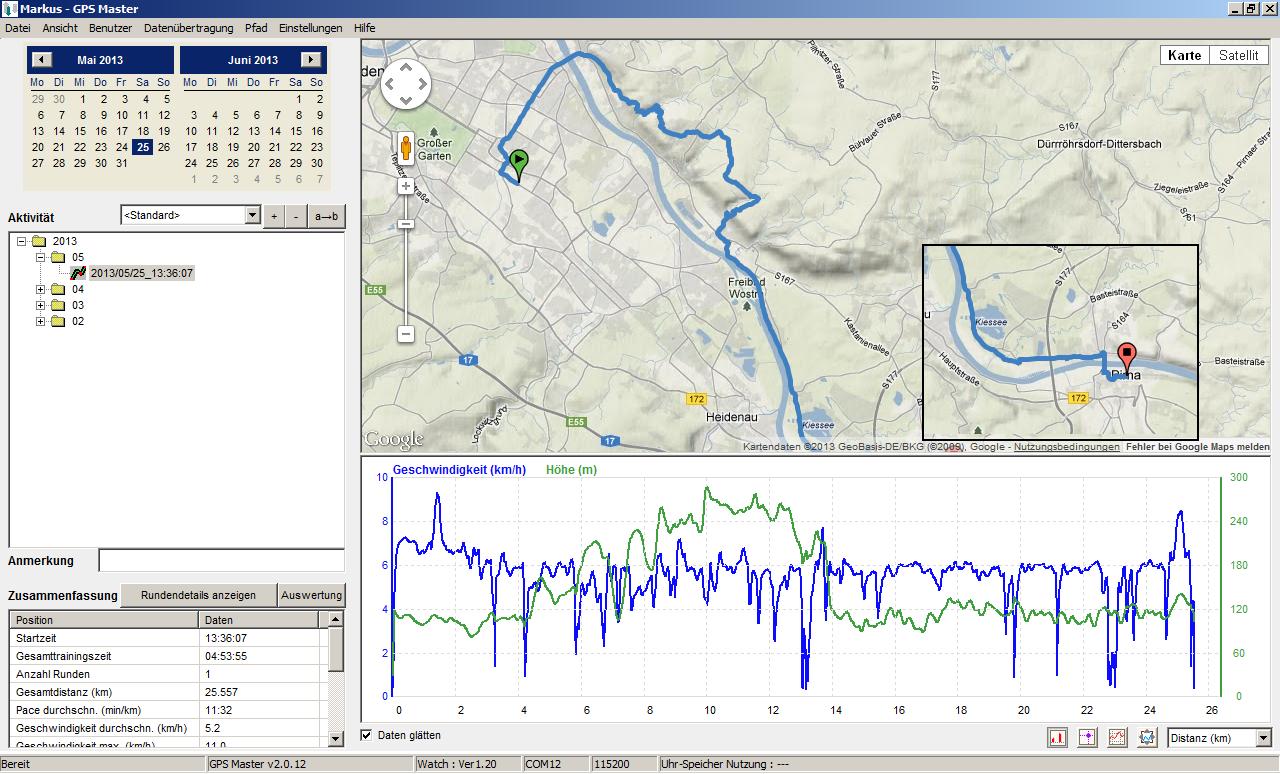Screen dimensions: 1280x774
Task: Click the map pan direction control
Action: [x=406, y=84]
